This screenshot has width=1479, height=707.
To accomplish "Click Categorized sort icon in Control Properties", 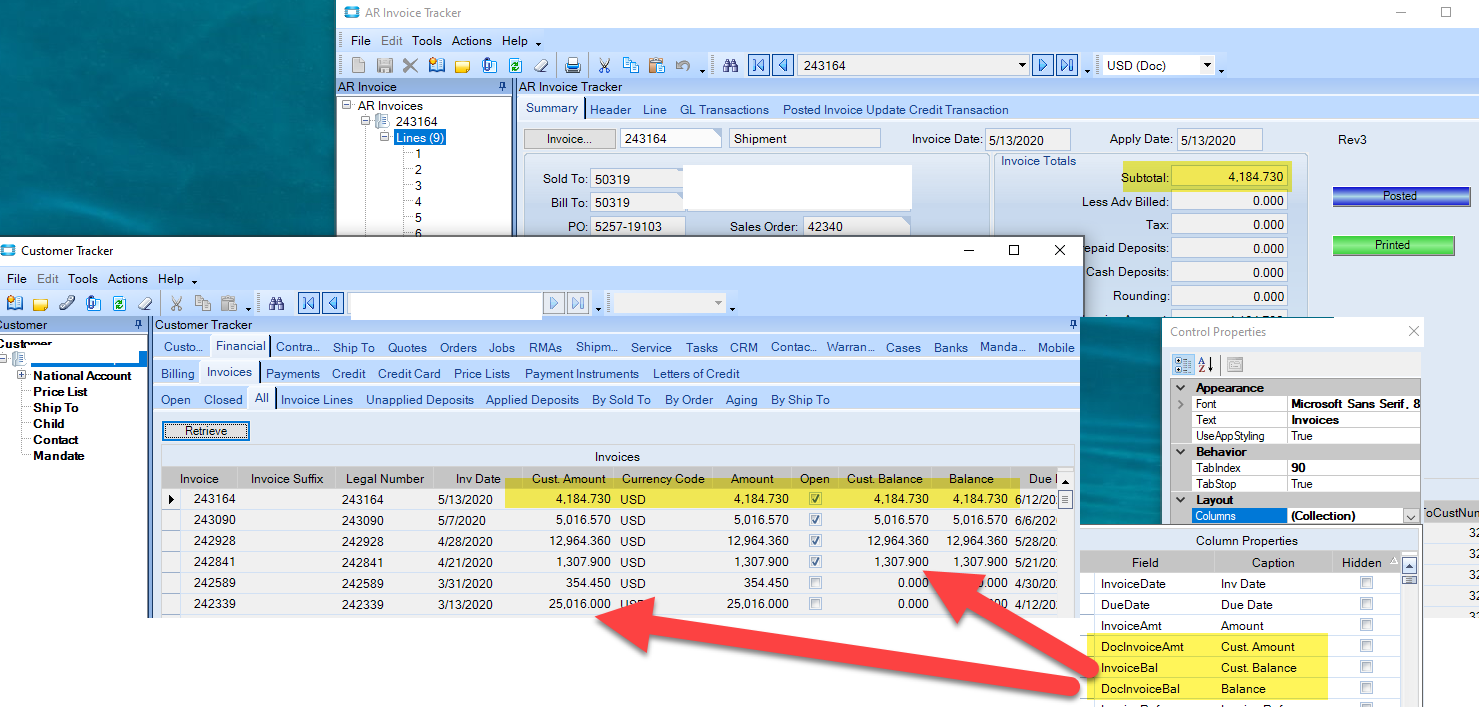I will click(1182, 364).
